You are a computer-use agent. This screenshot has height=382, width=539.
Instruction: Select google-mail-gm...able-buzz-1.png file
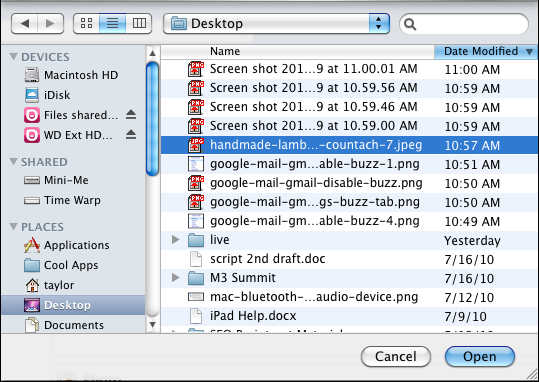[350, 164]
